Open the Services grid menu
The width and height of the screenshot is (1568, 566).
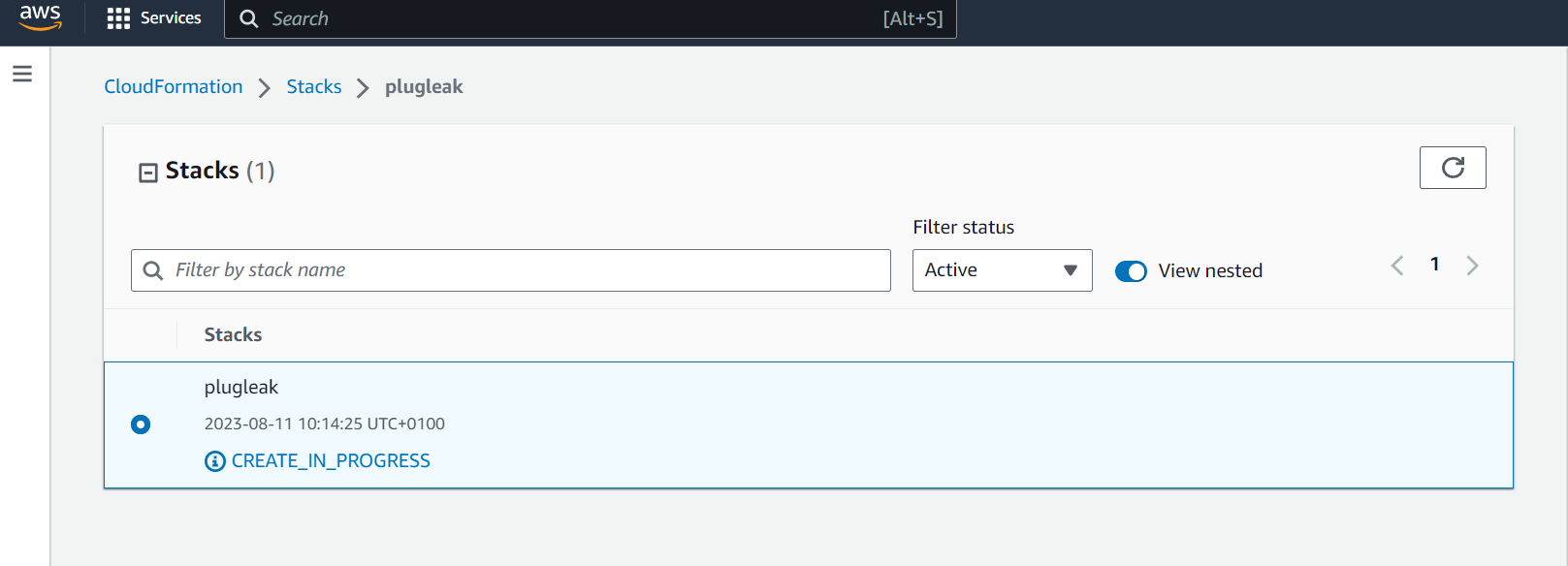(x=118, y=18)
